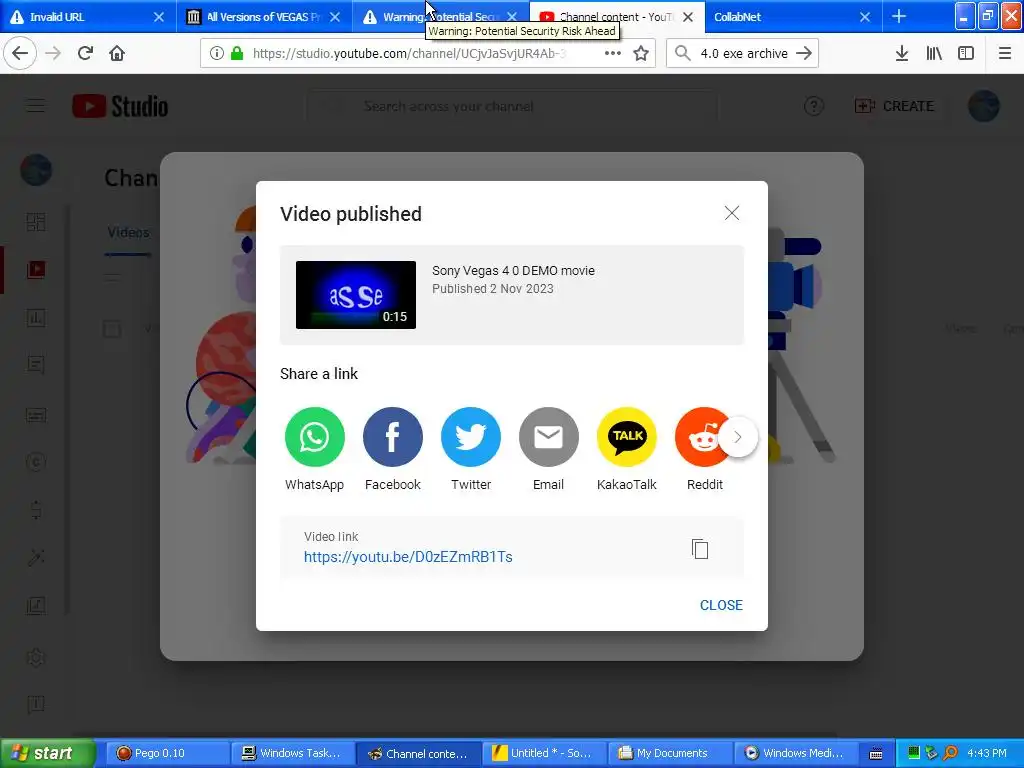
Task: View site information icon in address bar
Action: point(216,54)
